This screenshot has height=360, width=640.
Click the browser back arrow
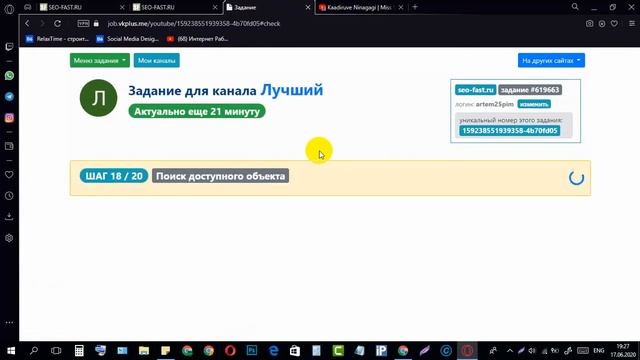point(27,24)
